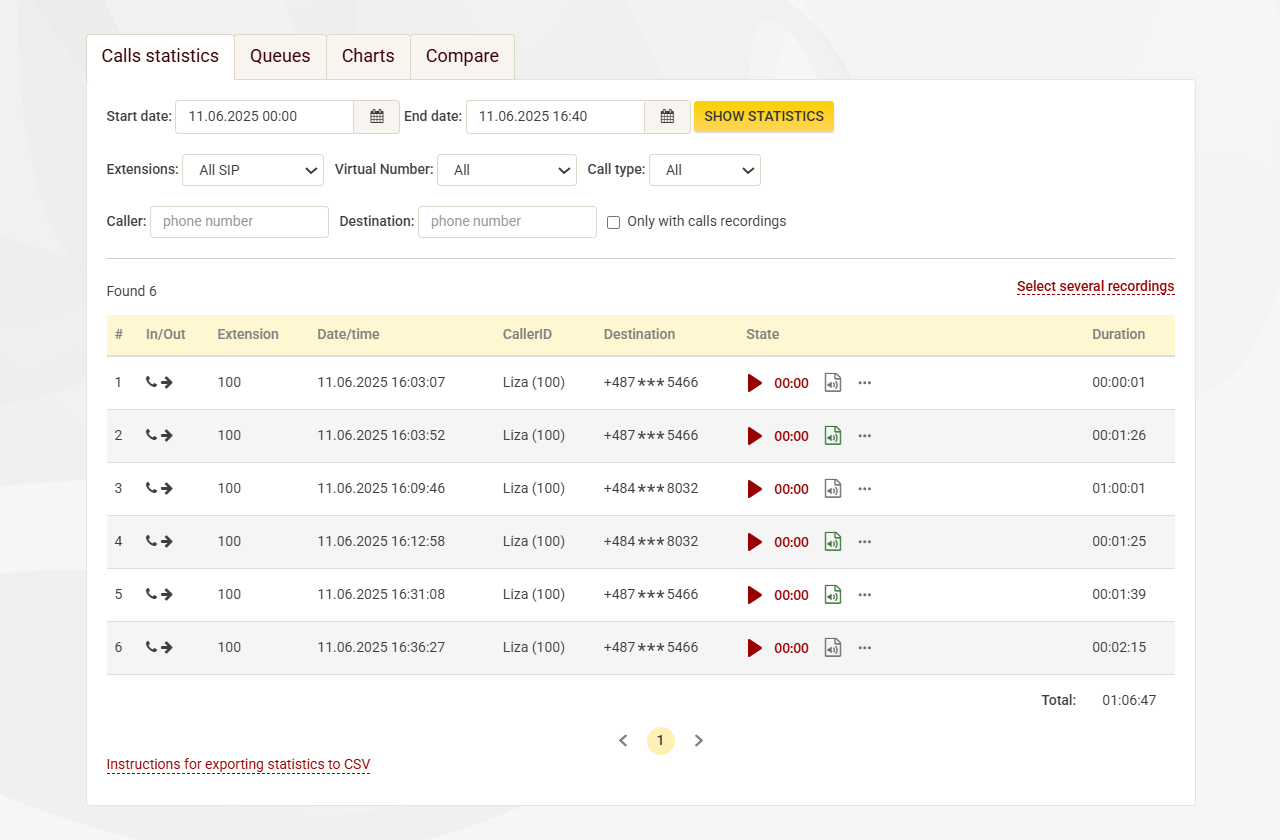Switch to the Queues tab
Image resolution: width=1280 pixels, height=840 pixels.
280,56
